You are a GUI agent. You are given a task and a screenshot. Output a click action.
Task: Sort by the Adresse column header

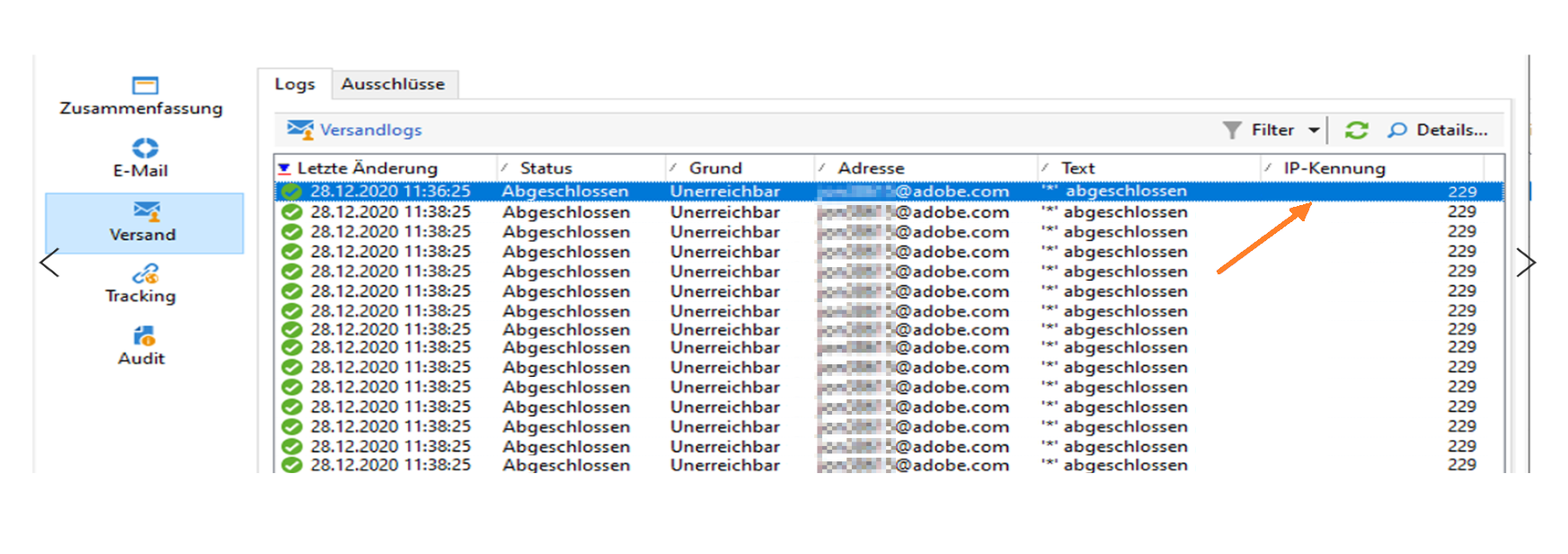coord(926,168)
